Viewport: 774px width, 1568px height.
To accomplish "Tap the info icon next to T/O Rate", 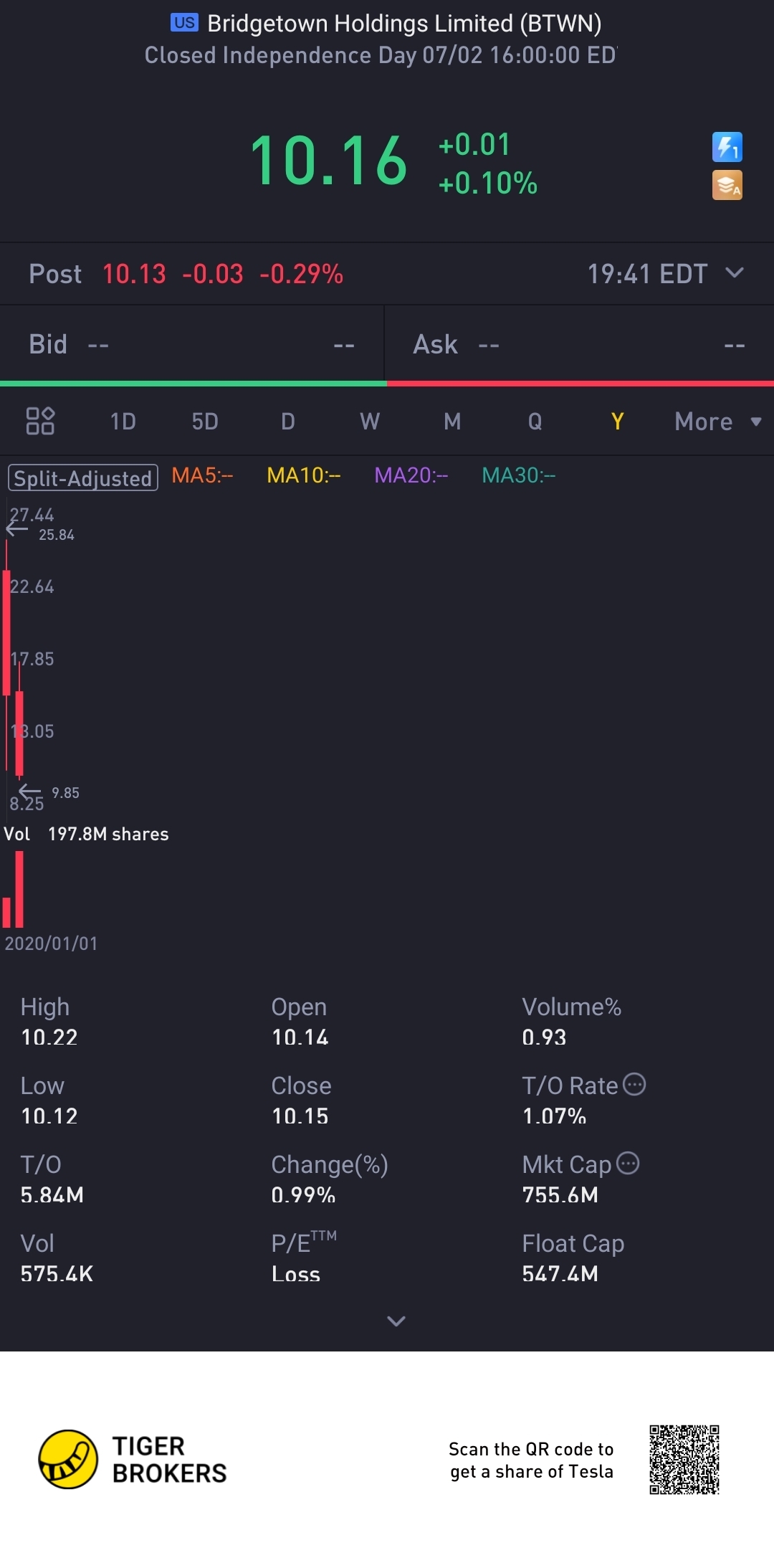I will pos(634,1084).
